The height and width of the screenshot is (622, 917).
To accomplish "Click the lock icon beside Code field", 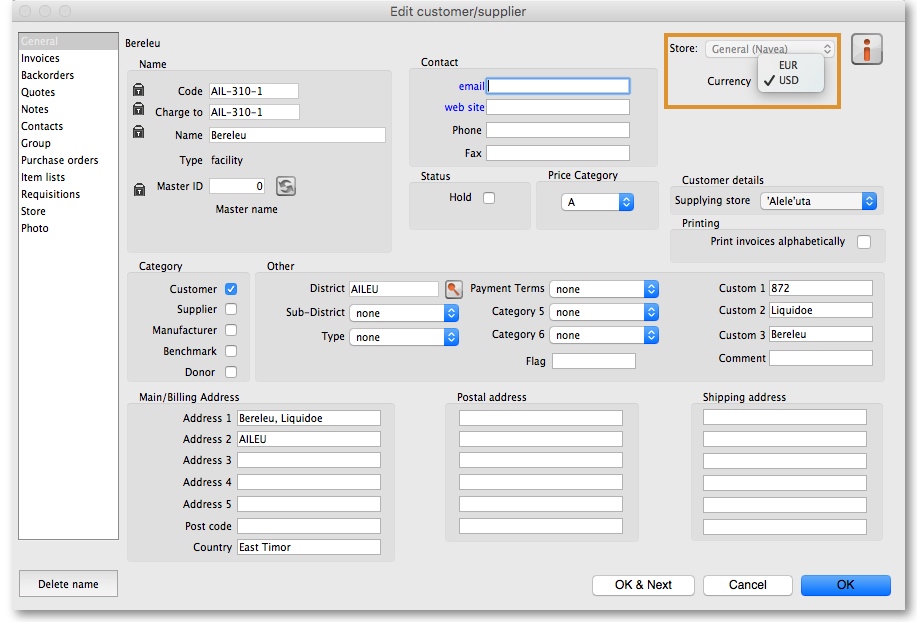I will [x=139, y=91].
